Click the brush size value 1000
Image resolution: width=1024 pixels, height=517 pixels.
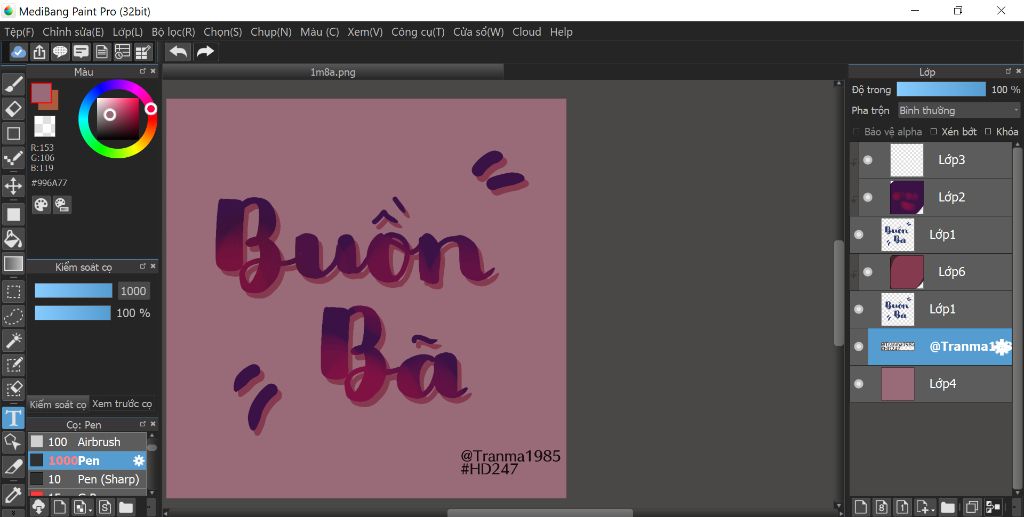[133, 291]
